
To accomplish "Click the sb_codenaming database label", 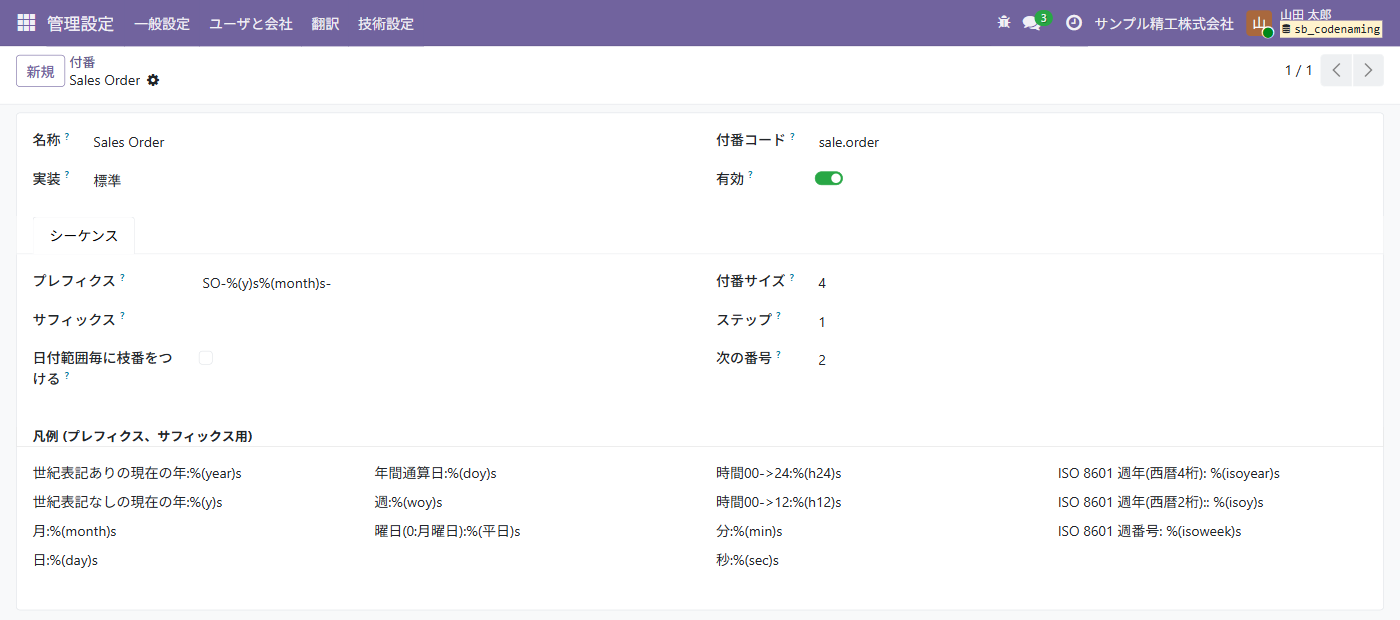I will [x=1330, y=29].
